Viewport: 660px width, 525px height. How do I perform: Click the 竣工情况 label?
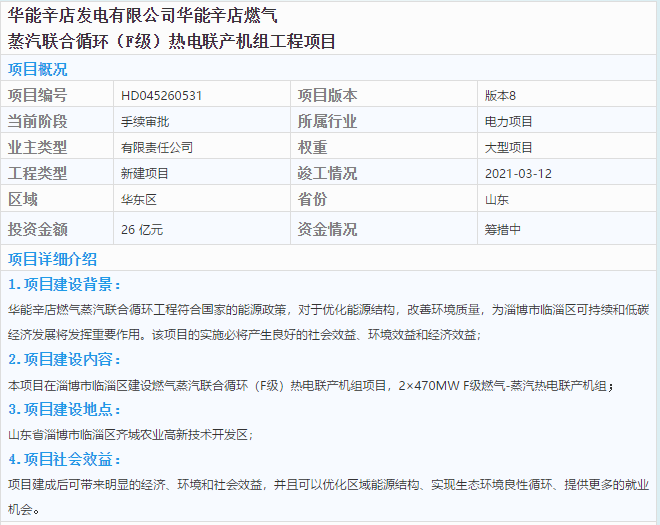point(327,173)
